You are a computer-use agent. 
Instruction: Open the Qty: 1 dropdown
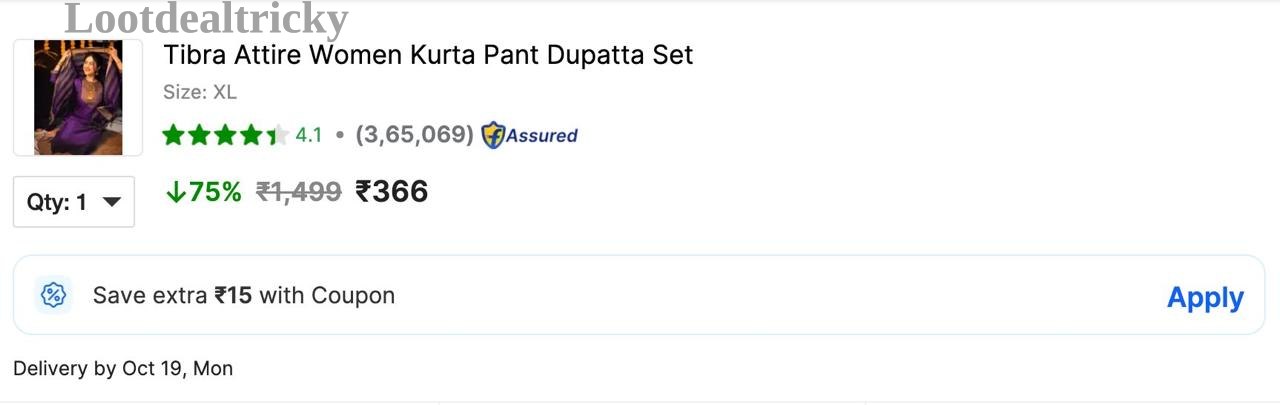[x=74, y=202]
